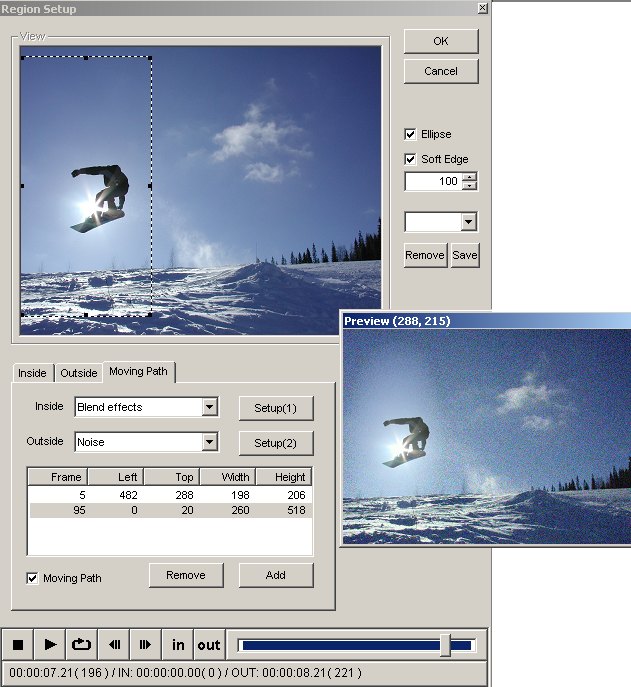
Task: Toggle loop playback icon
Action: 82,645
